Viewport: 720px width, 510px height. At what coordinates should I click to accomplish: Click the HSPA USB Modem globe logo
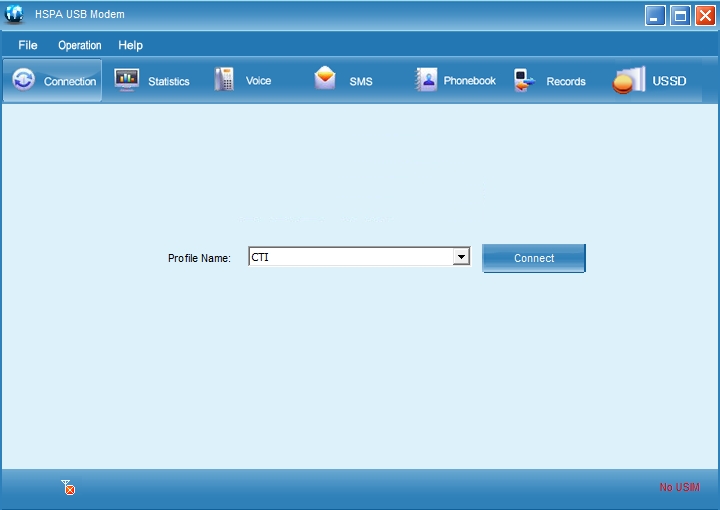point(14,14)
